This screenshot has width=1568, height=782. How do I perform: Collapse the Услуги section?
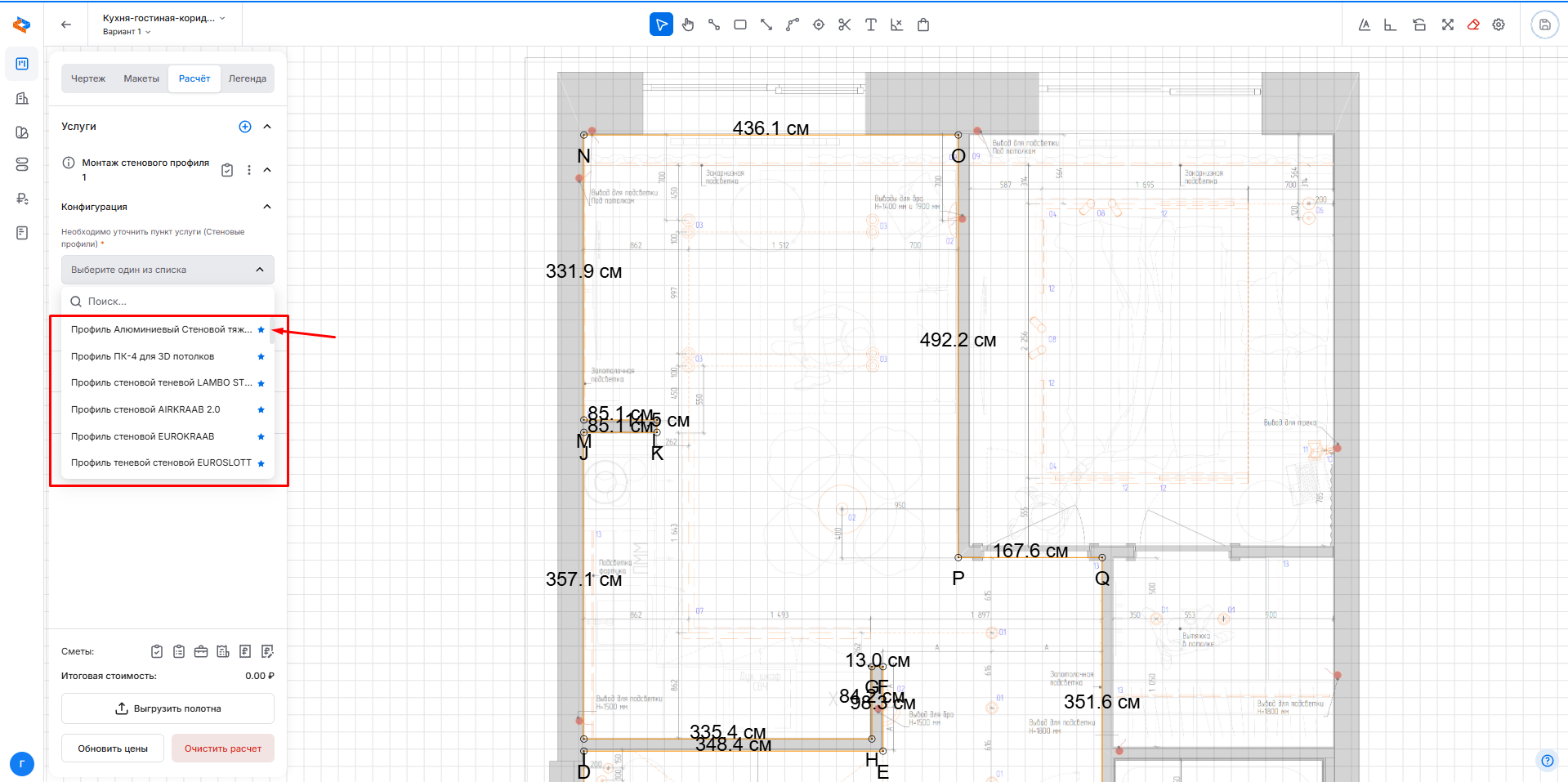[267, 127]
